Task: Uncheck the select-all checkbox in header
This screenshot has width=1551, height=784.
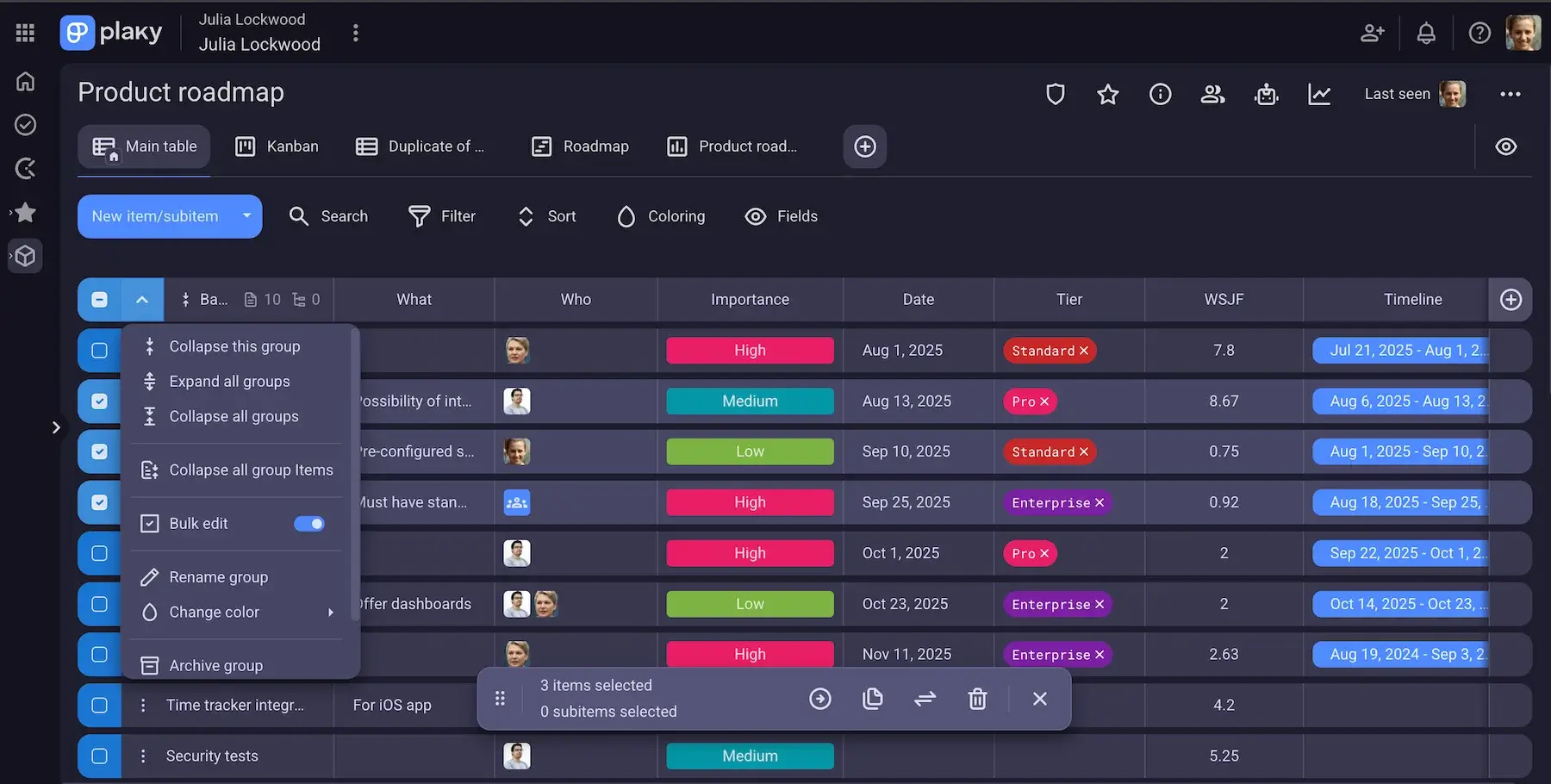Action: [x=99, y=299]
